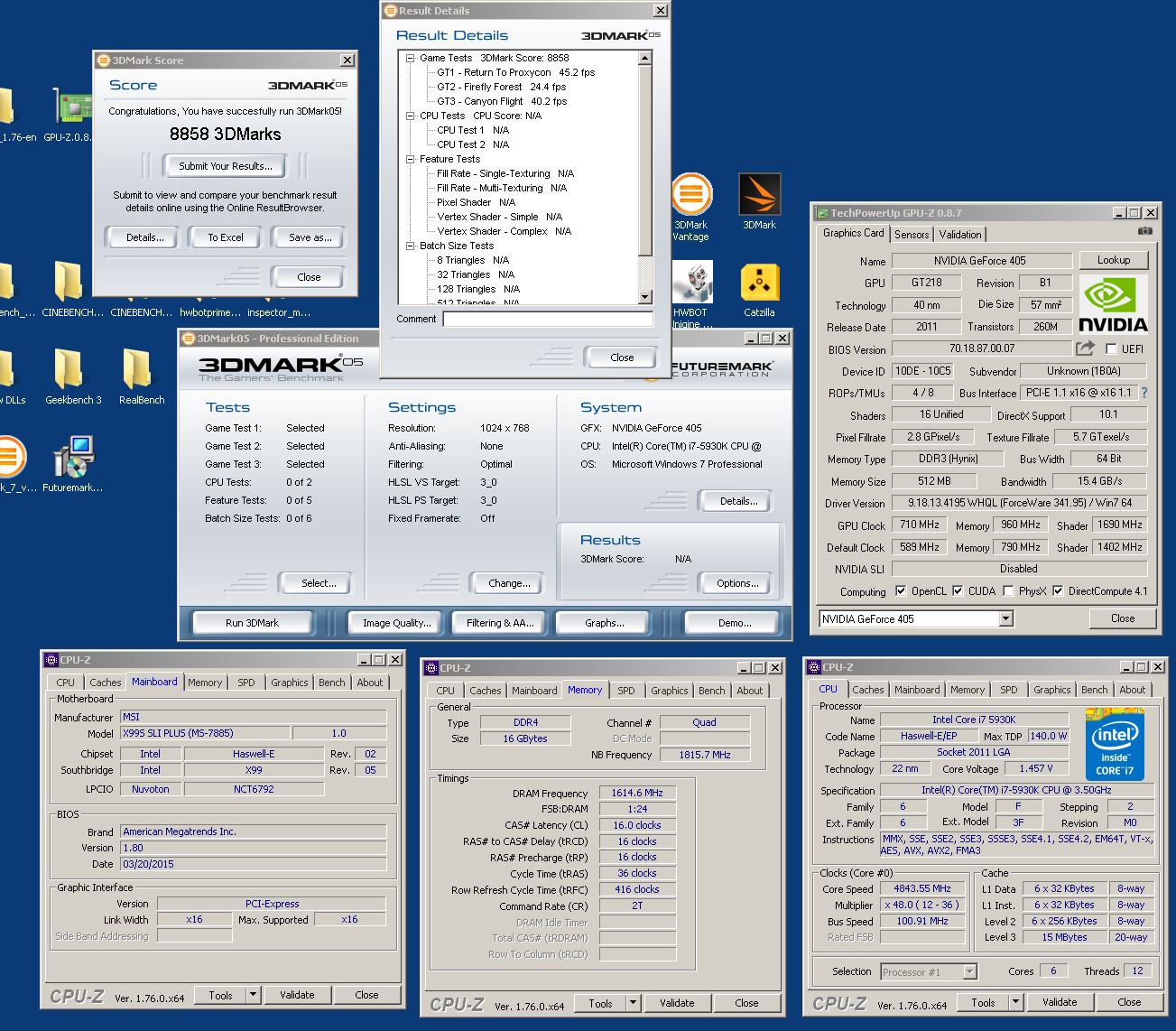Click the NVIDIA logo in GPU-Z
This screenshot has height=1031, width=1176.
click(x=1114, y=303)
